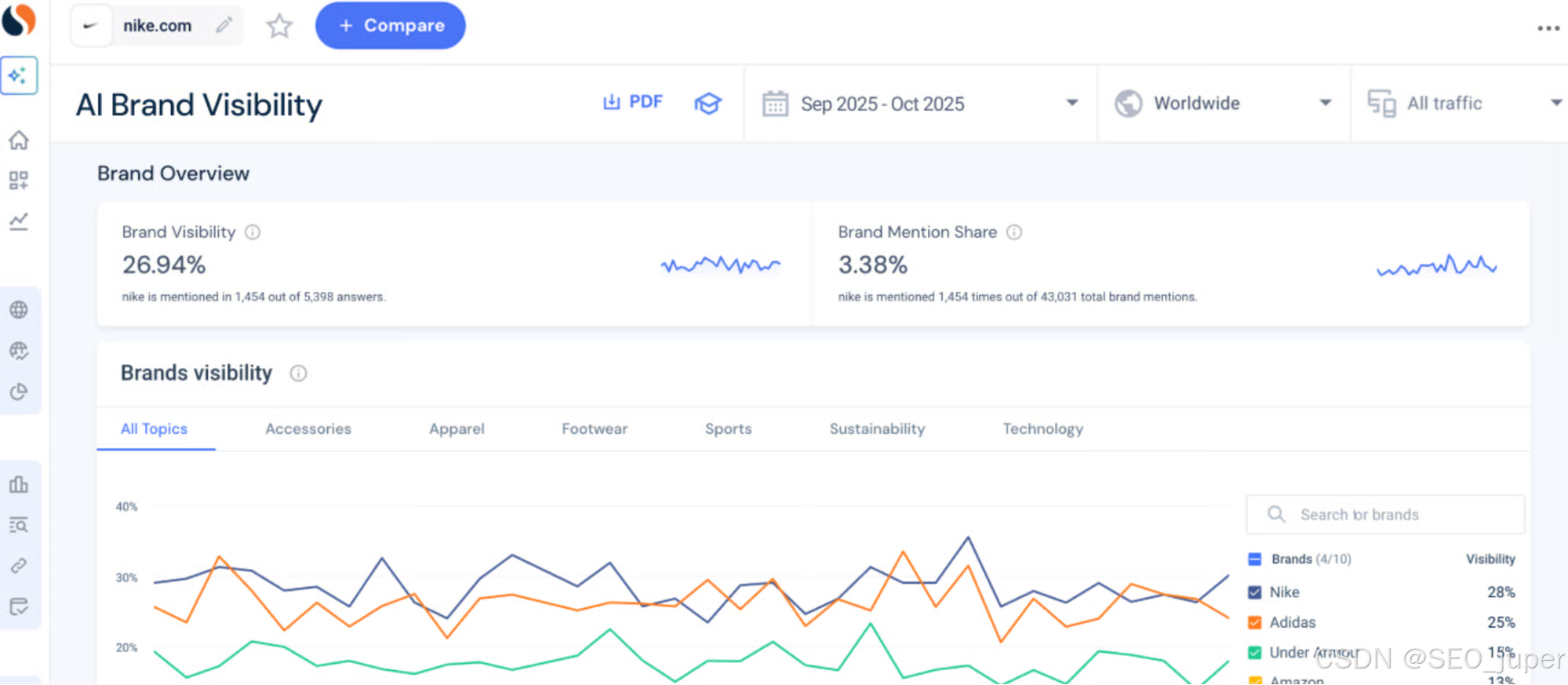Click the nike.com domain label
This screenshot has height=685, width=1568.
pyautogui.click(x=157, y=26)
